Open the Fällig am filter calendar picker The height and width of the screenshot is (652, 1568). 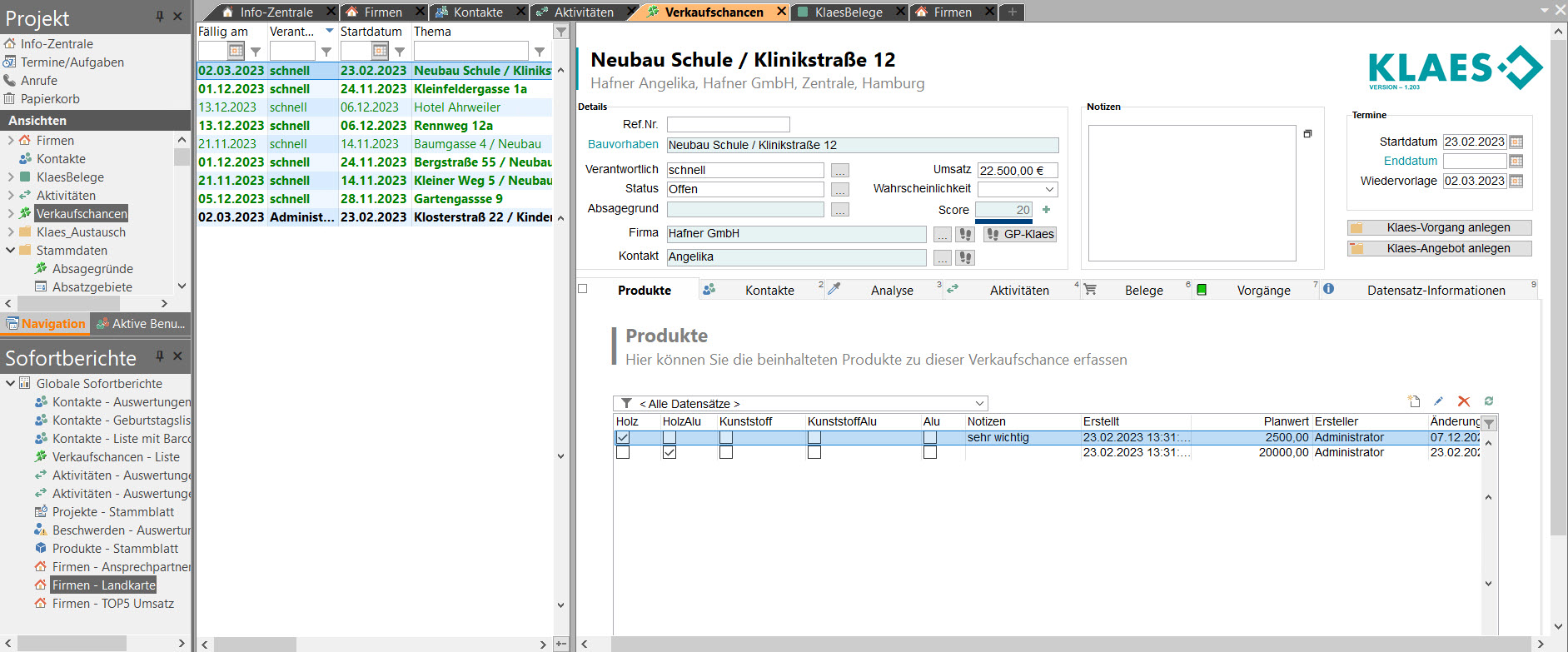[x=236, y=51]
